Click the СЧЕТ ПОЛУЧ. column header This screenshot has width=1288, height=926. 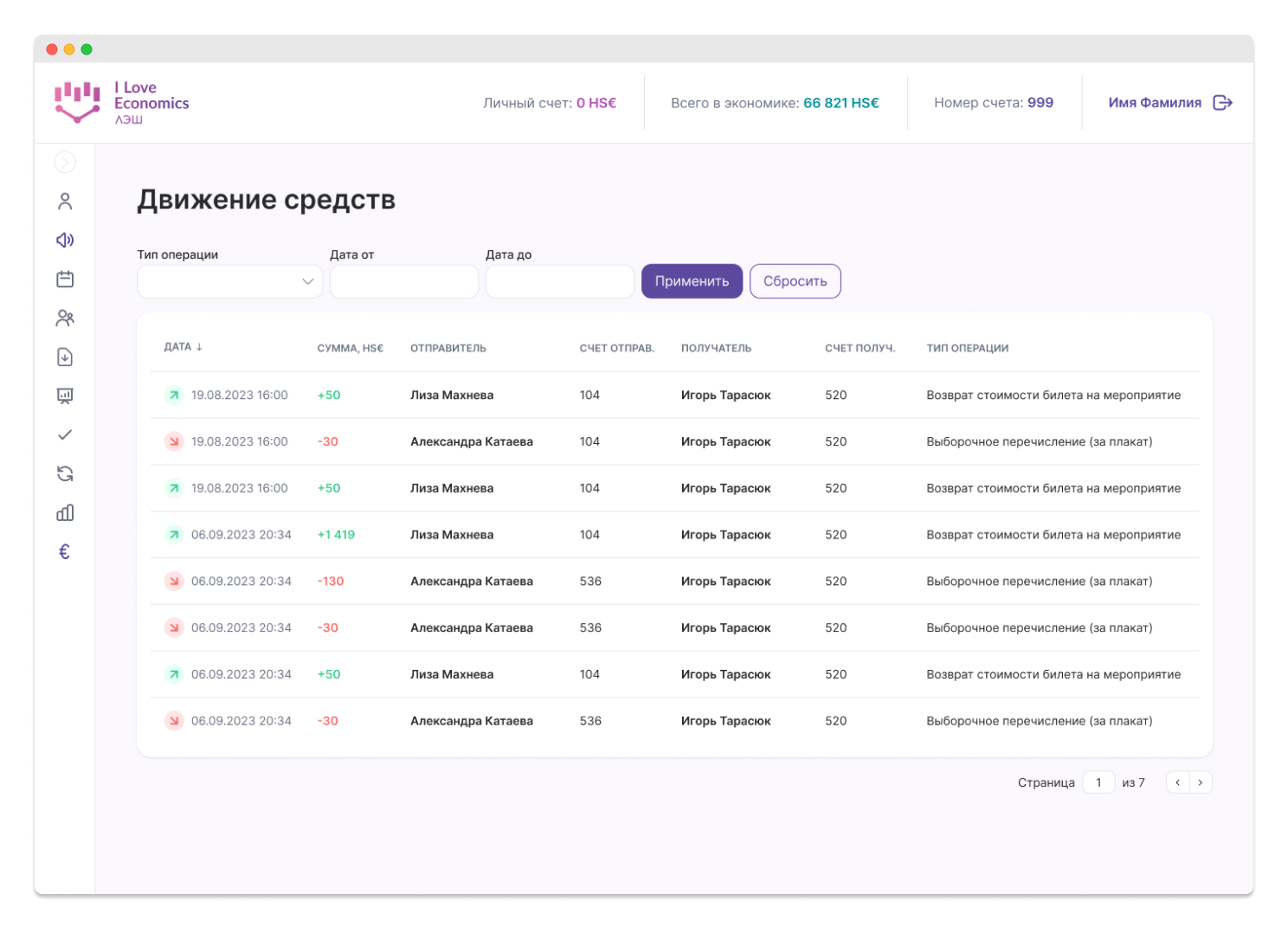coord(860,348)
